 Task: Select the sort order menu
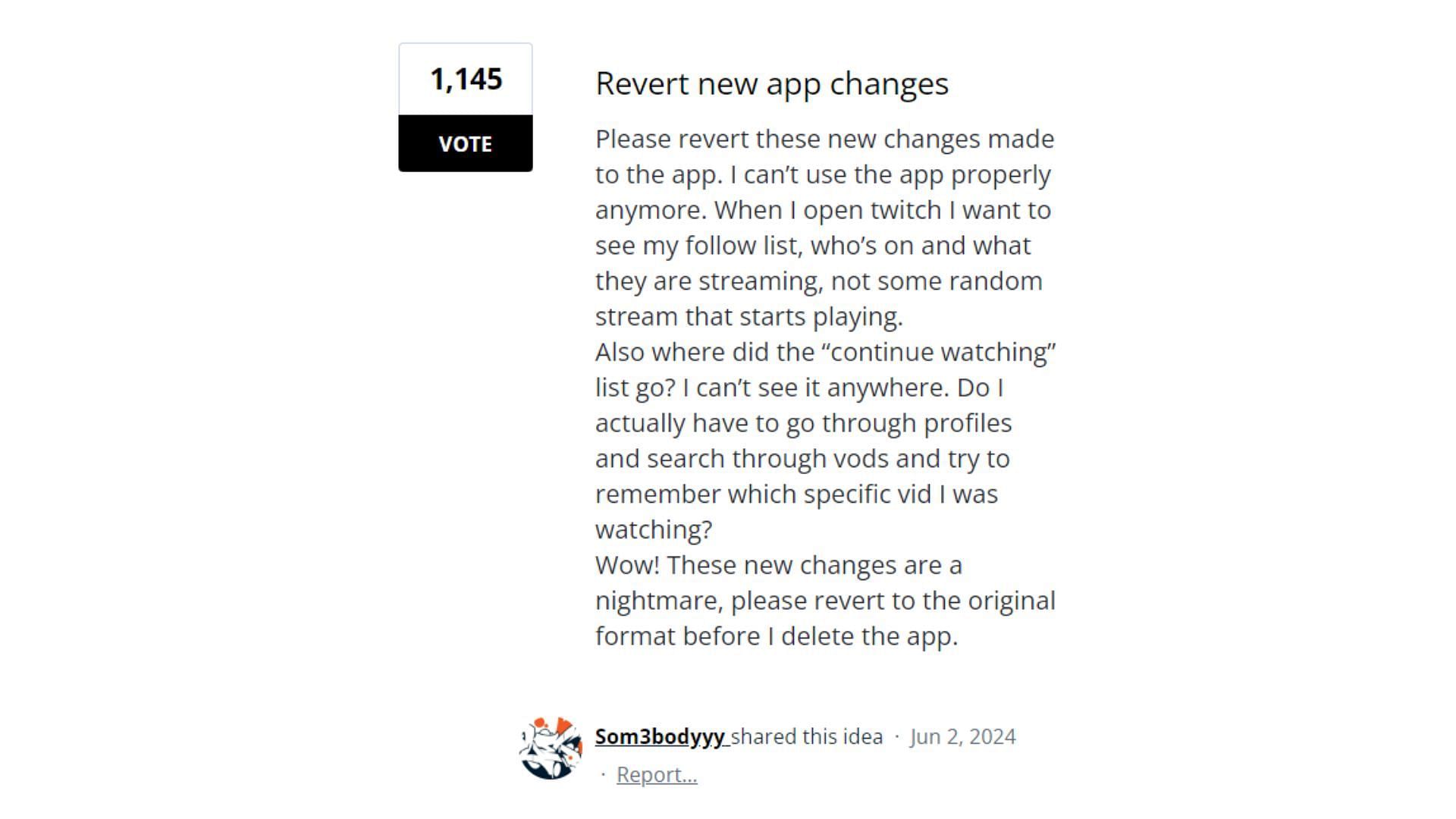tap(1, 145)
